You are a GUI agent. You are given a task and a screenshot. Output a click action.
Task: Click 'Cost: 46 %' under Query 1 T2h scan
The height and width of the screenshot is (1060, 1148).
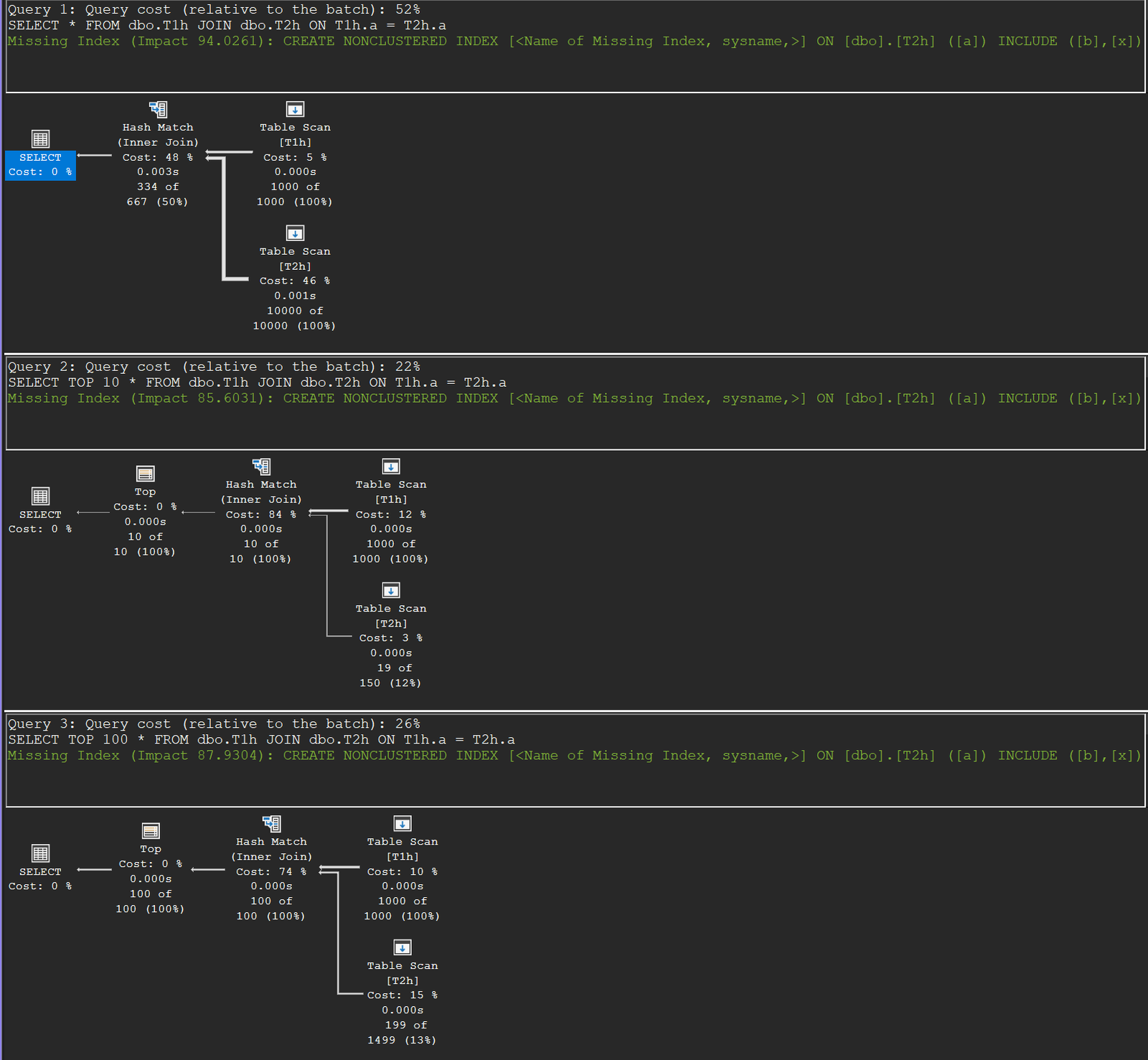coord(295,281)
